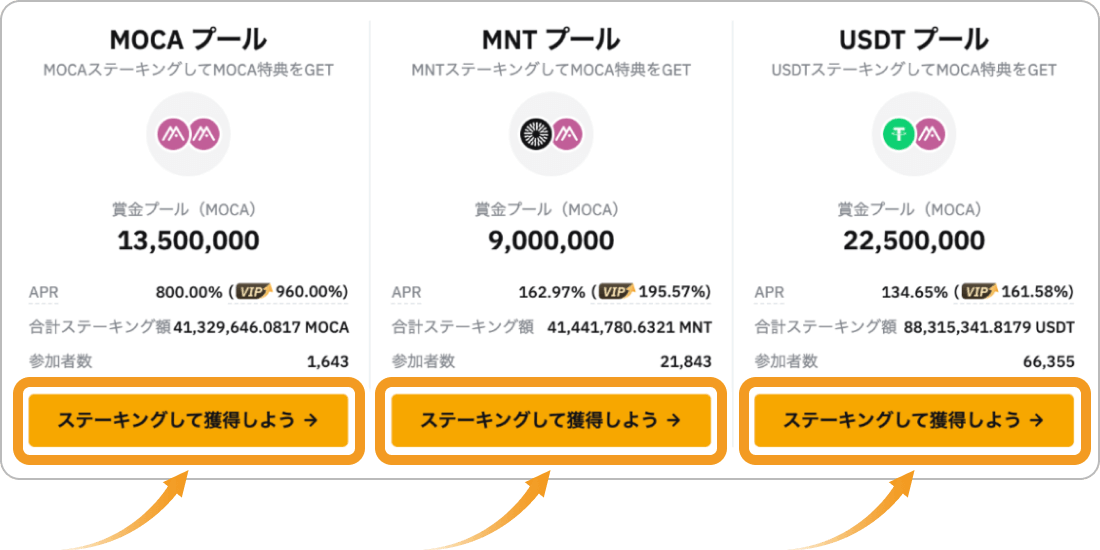Image resolution: width=1100 pixels, height=550 pixels.
Task: Click the pink MOCA icon in MNT pool
Action: (565, 134)
